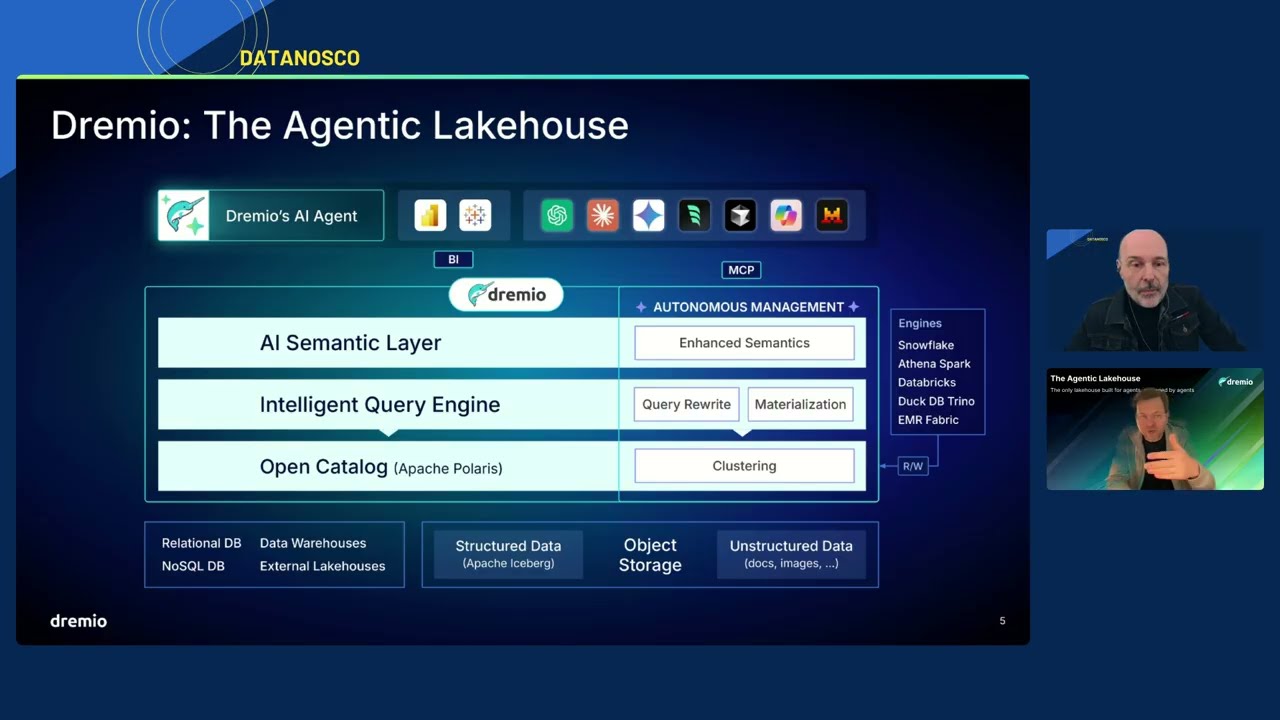Click the slide title Dremio: The Agentic Lakehouse
The image size is (1280, 720).
coord(340,126)
